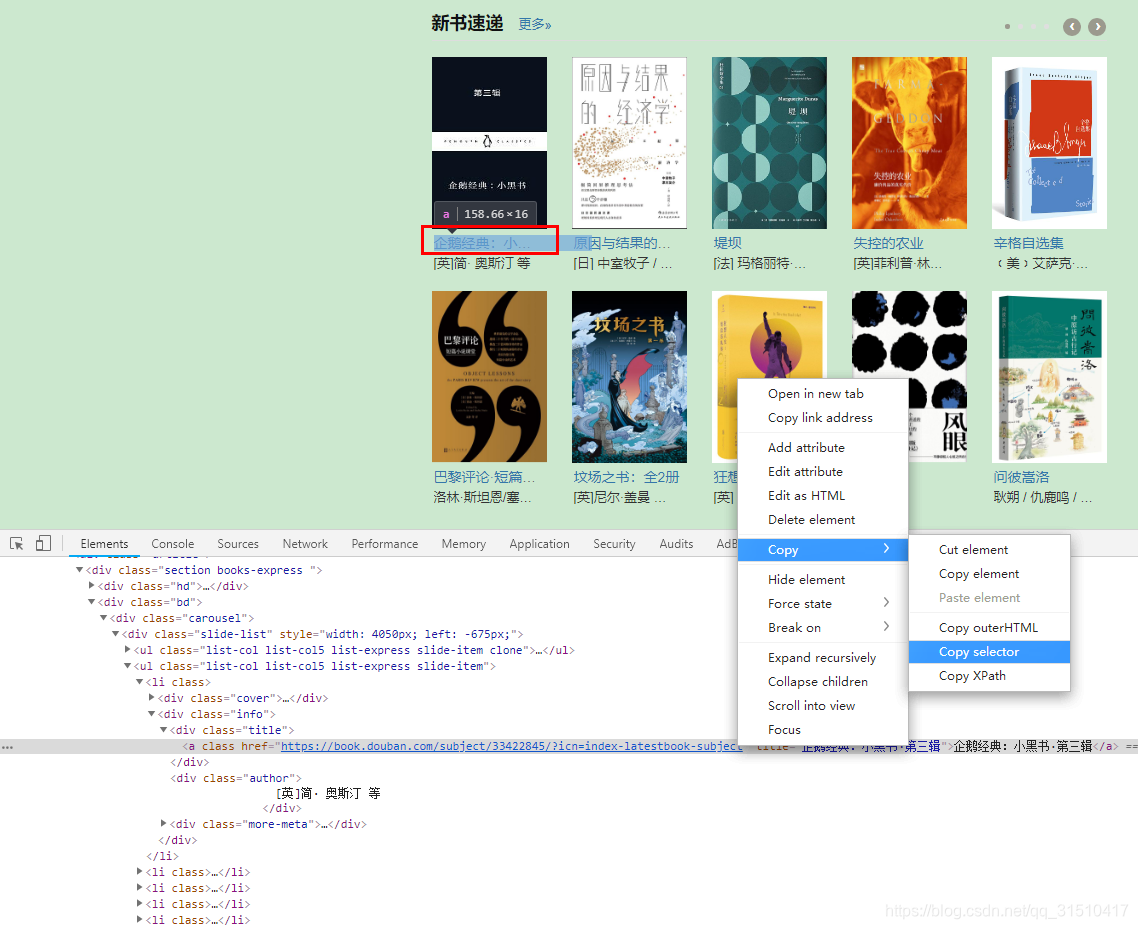
Task: Choose Expand recursively
Action: point(822,658)
